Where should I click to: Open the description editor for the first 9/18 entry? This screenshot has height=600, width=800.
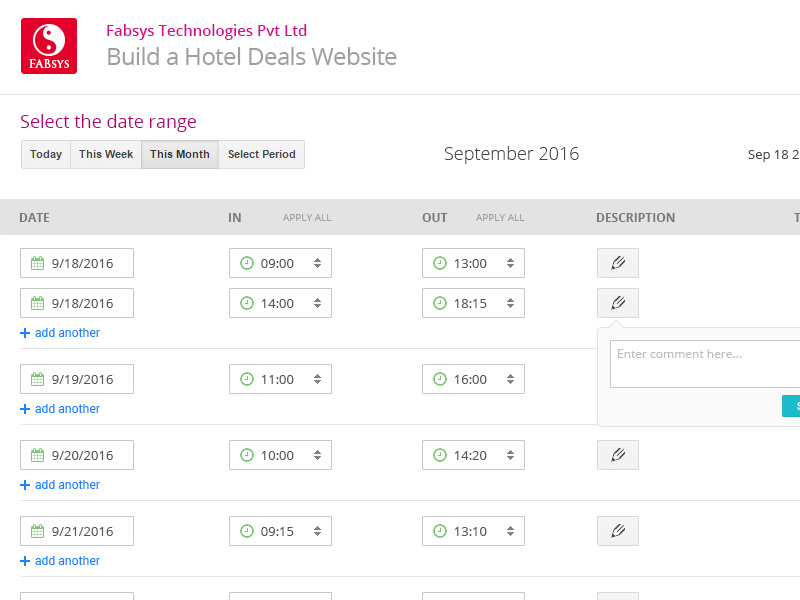coord(617,262)
